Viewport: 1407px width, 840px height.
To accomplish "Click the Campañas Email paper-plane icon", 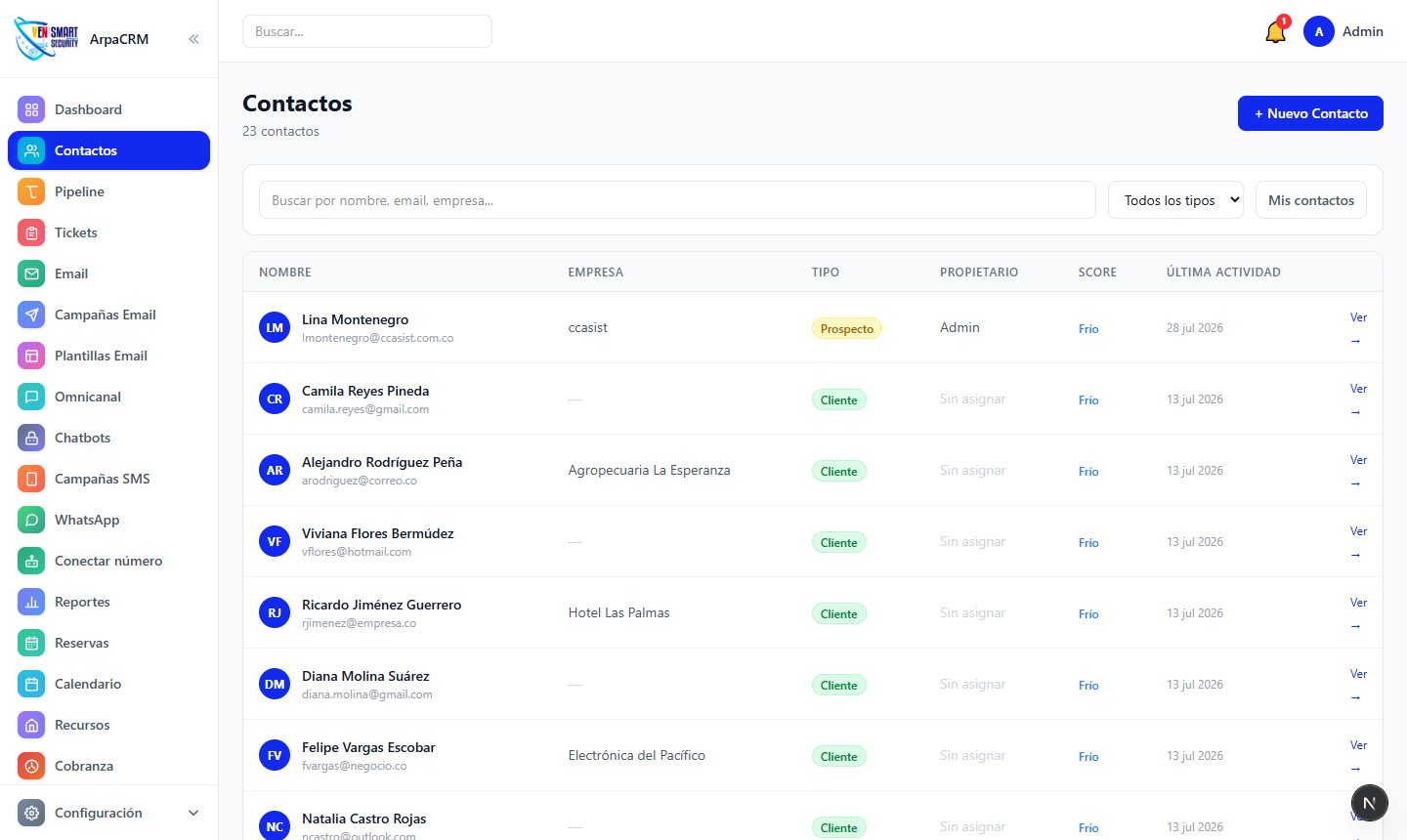I will 31,315.
